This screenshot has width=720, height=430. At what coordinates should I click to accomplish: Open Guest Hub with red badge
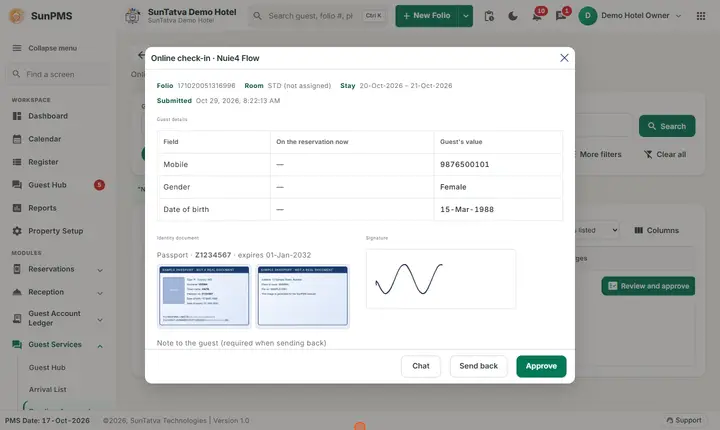58,185
